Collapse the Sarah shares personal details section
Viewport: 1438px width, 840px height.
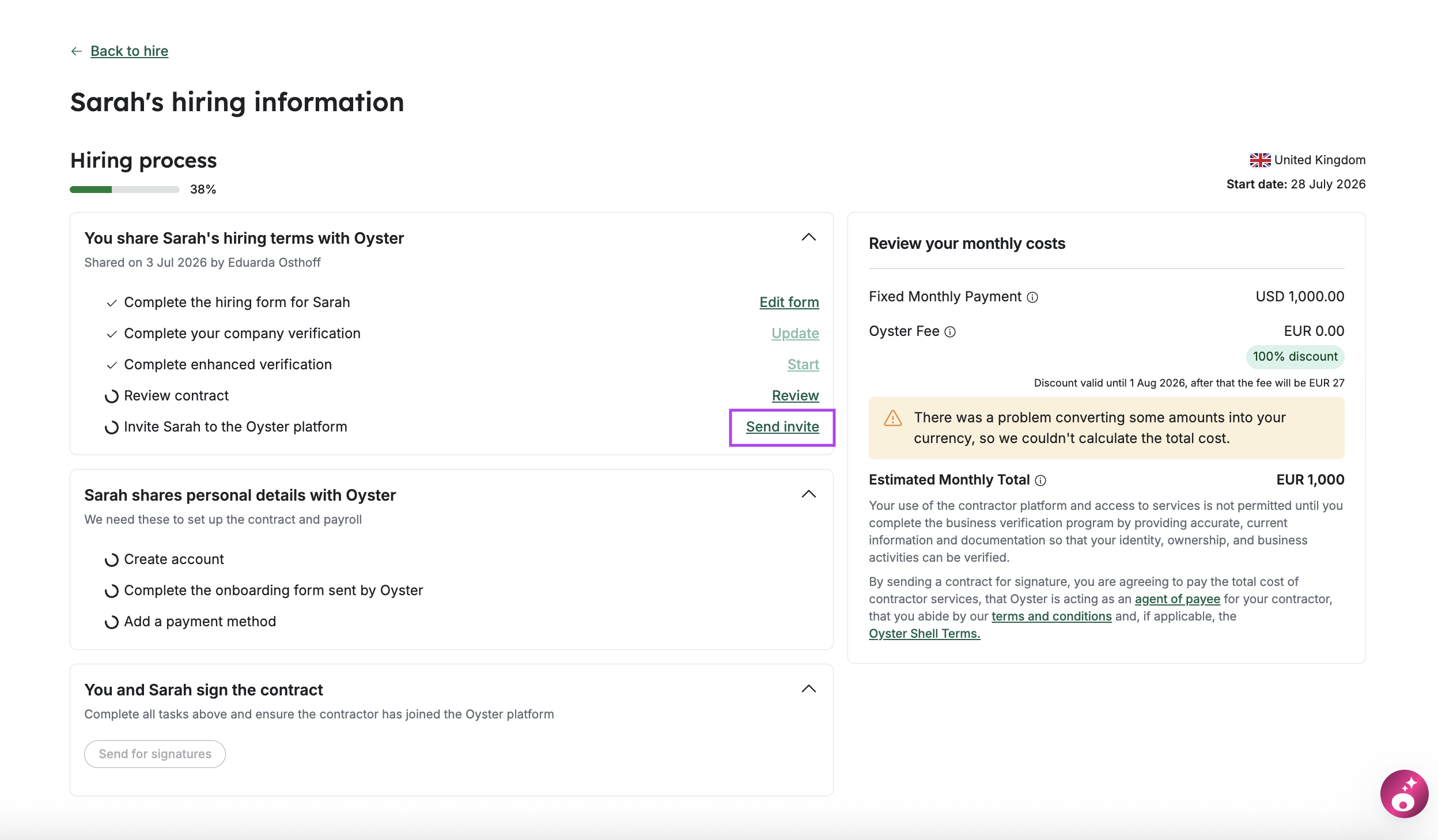point(809,494)
